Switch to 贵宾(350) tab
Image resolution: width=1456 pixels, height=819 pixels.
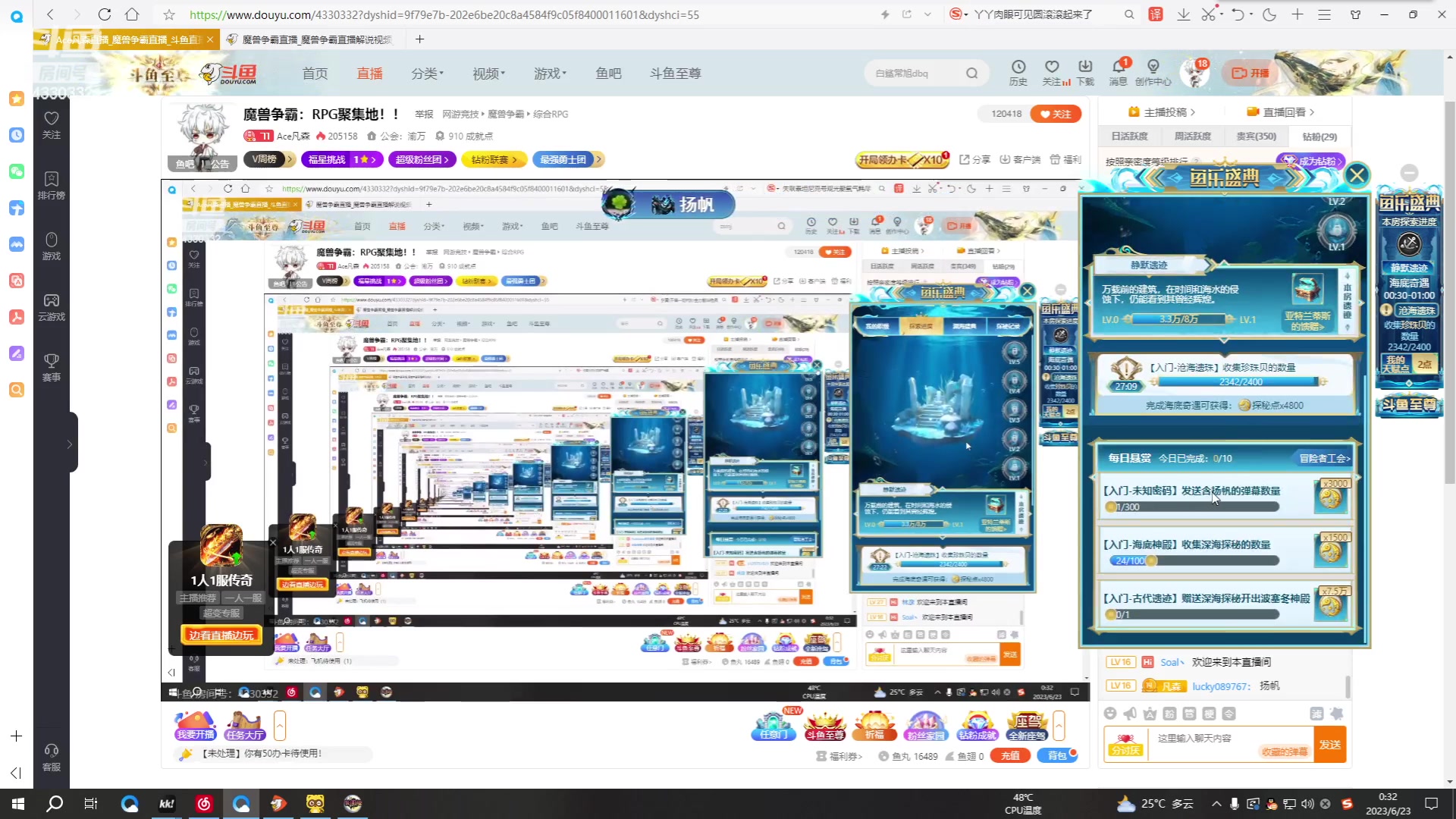(x=1256, y=136)
